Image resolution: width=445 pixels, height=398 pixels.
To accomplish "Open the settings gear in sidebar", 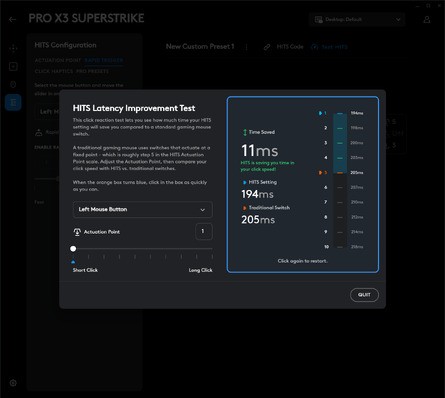I will tap(13, 383).
